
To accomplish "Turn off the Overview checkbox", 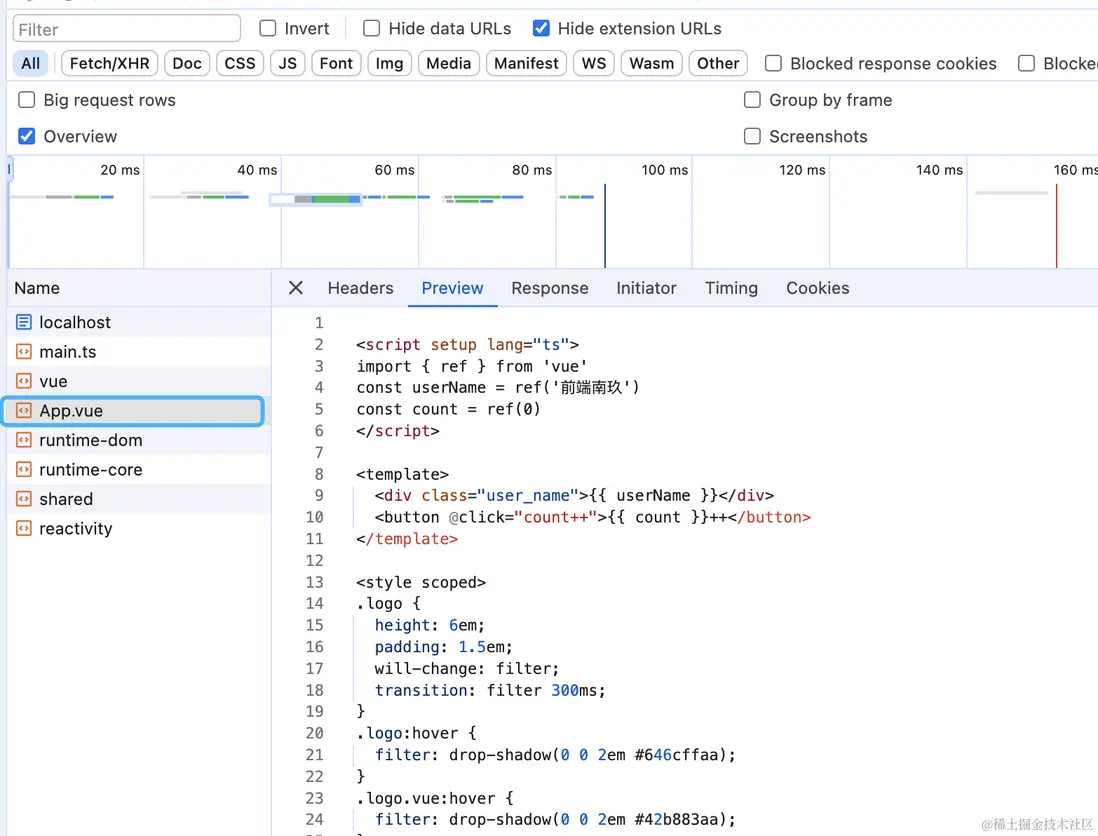I will pos(27,137).
